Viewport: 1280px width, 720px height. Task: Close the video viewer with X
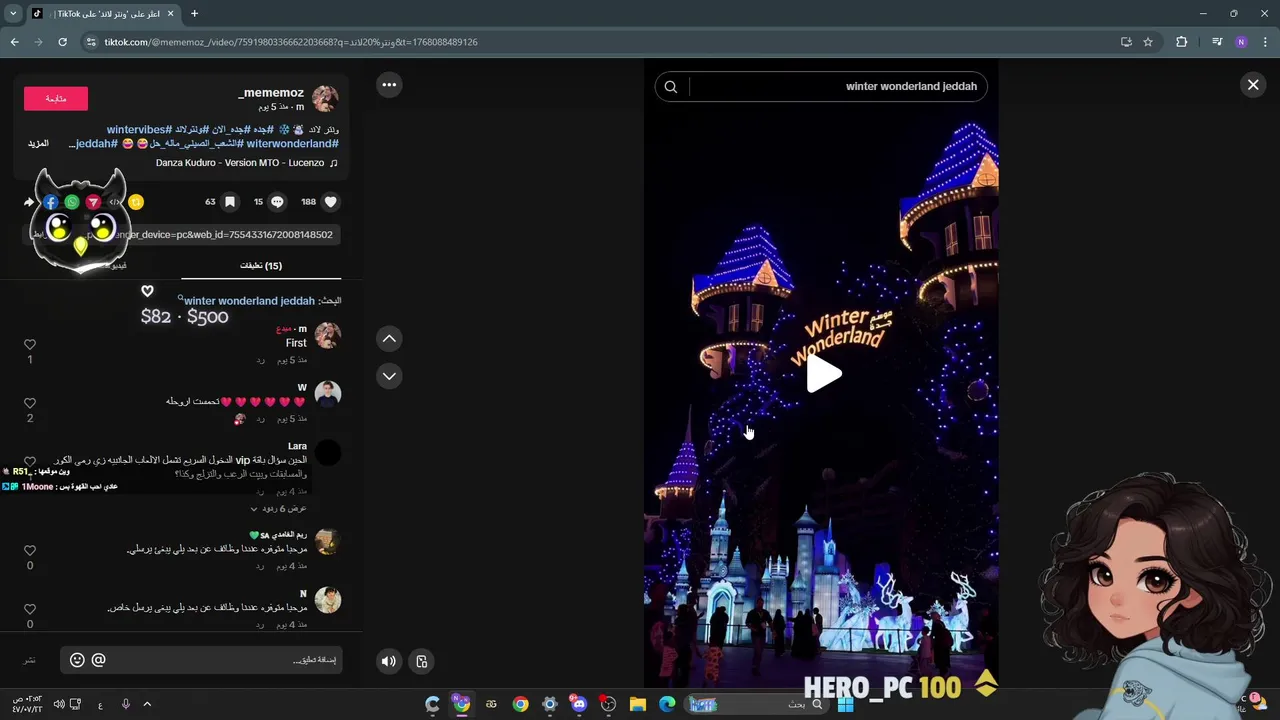(1253, 85)
